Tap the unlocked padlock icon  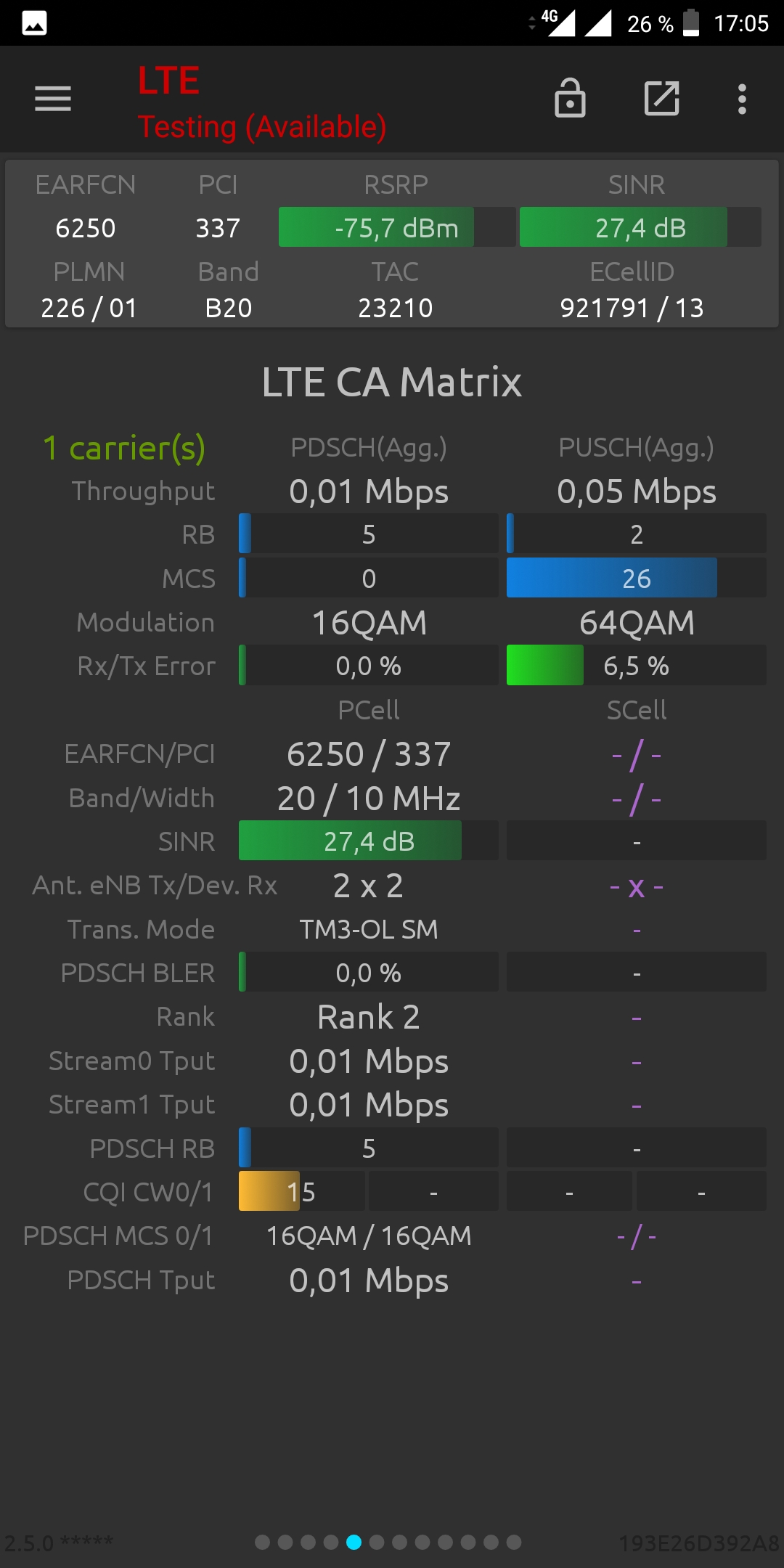point(570,98)
